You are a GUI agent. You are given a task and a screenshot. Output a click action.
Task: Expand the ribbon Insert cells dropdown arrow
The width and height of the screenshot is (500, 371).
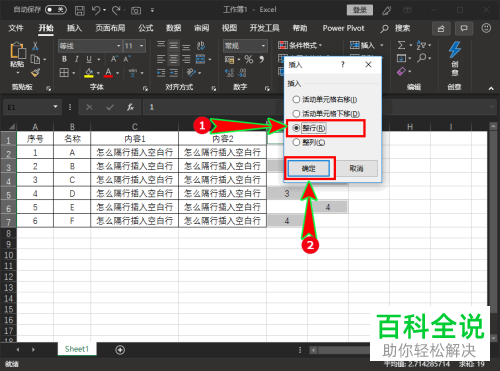point(382,45)
